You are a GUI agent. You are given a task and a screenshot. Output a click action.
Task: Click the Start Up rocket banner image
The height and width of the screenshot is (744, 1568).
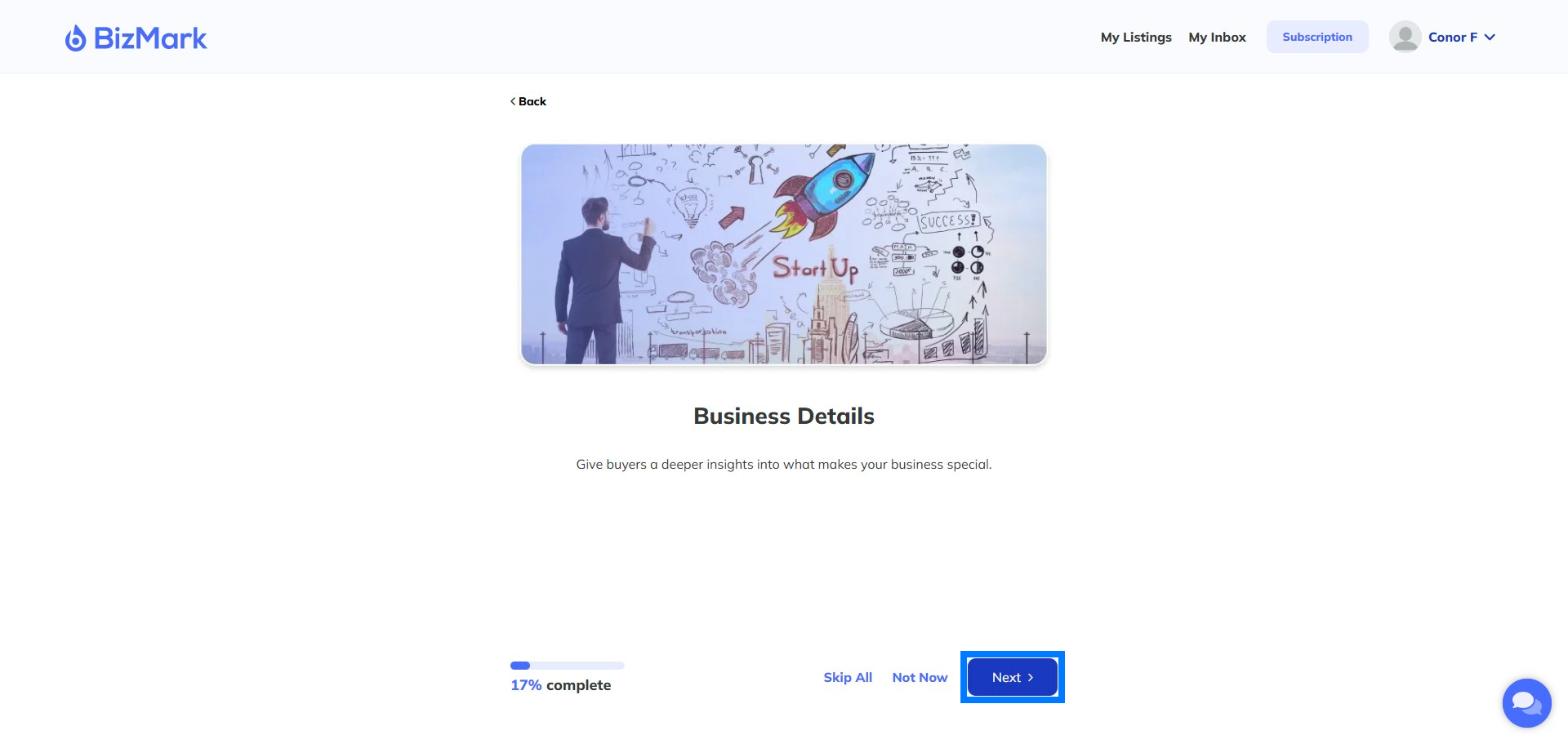784,254
